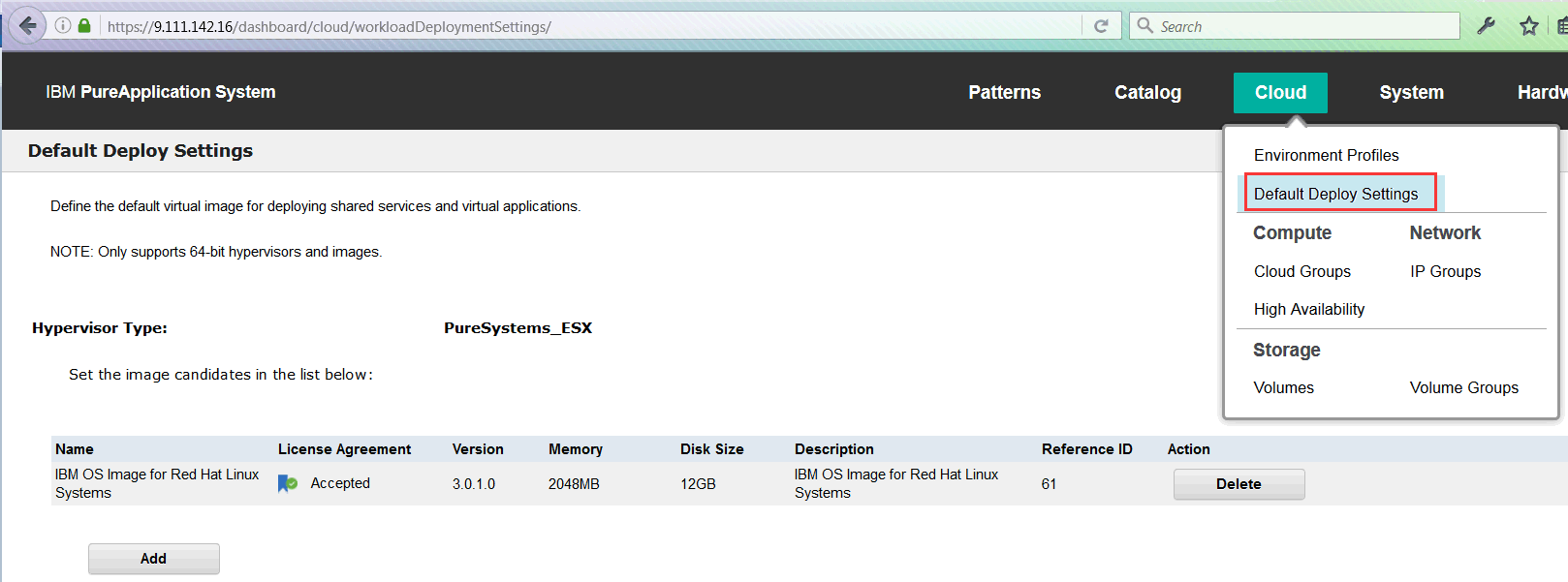This screenshot has height=582, width=1568.
Task: Click the magnifier icon in search box
Action: [x=1145, y=25]
